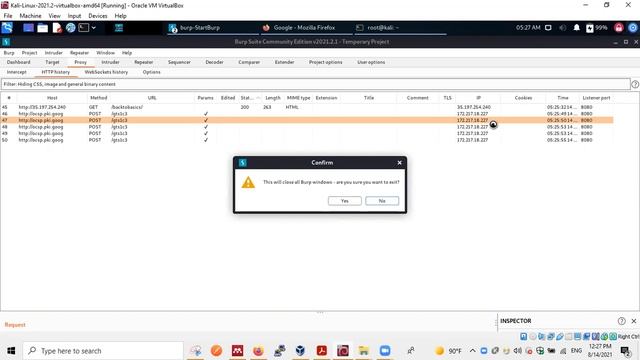The width and height of the screenshot is (640, 360).
Task: Open the WebSockets history sub-tab
Action: point(106,72)
